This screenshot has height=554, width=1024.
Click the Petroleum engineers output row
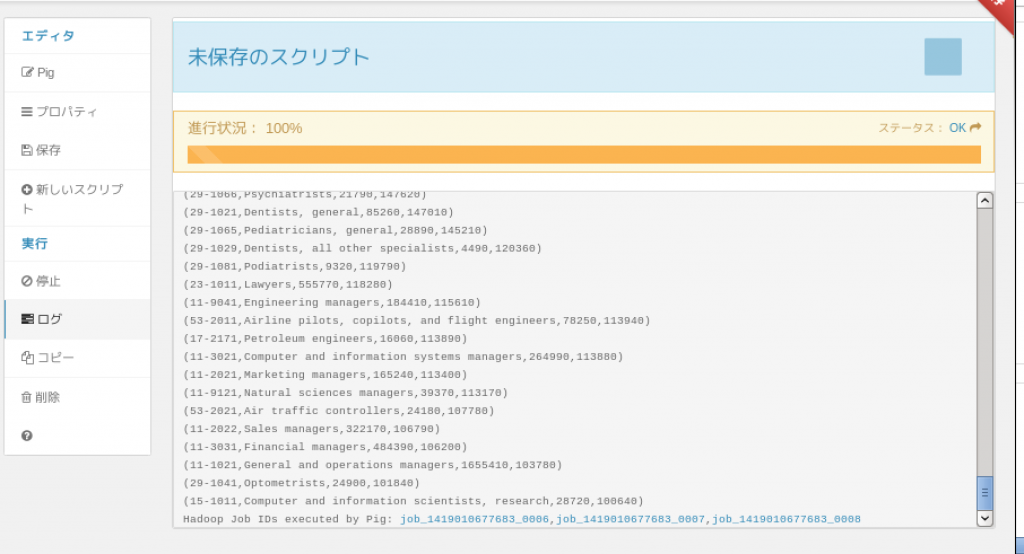point(325,339)
